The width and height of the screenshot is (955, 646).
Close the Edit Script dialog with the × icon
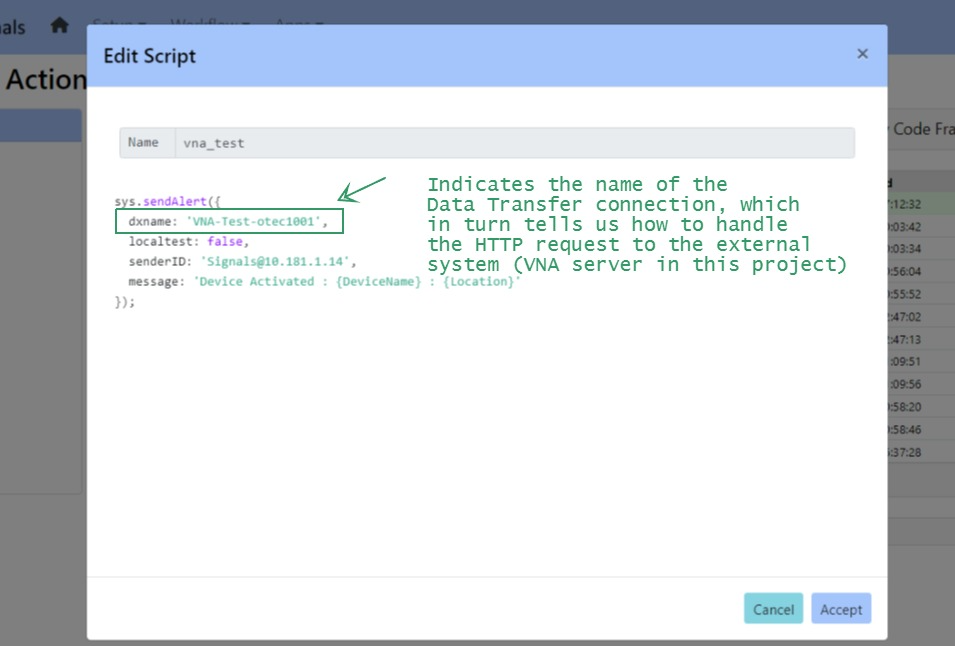[862, 54]
